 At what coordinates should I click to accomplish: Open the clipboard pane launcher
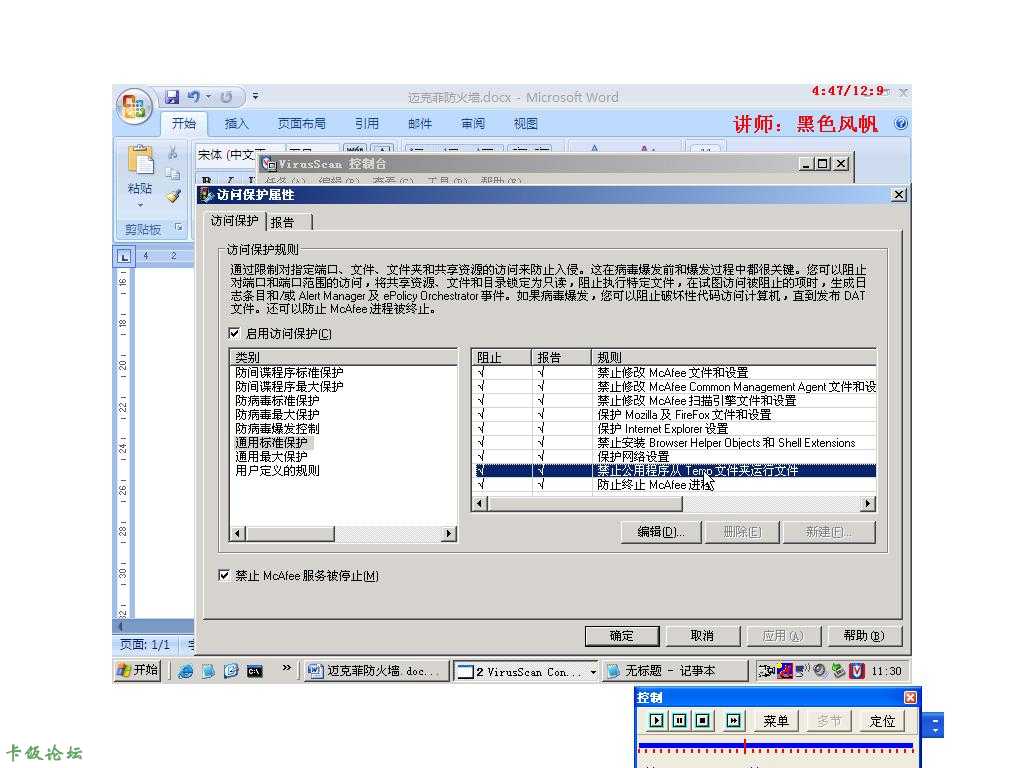[178, 227]
